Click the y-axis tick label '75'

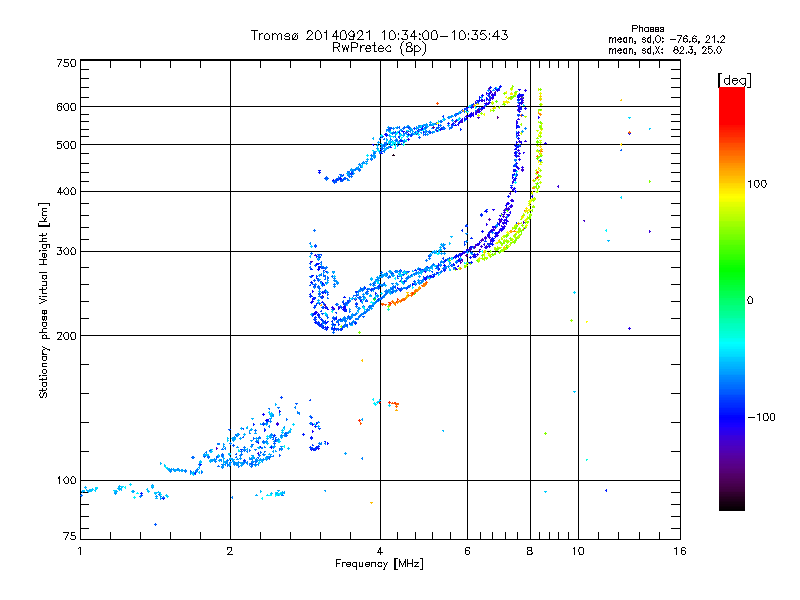(70, 536)
